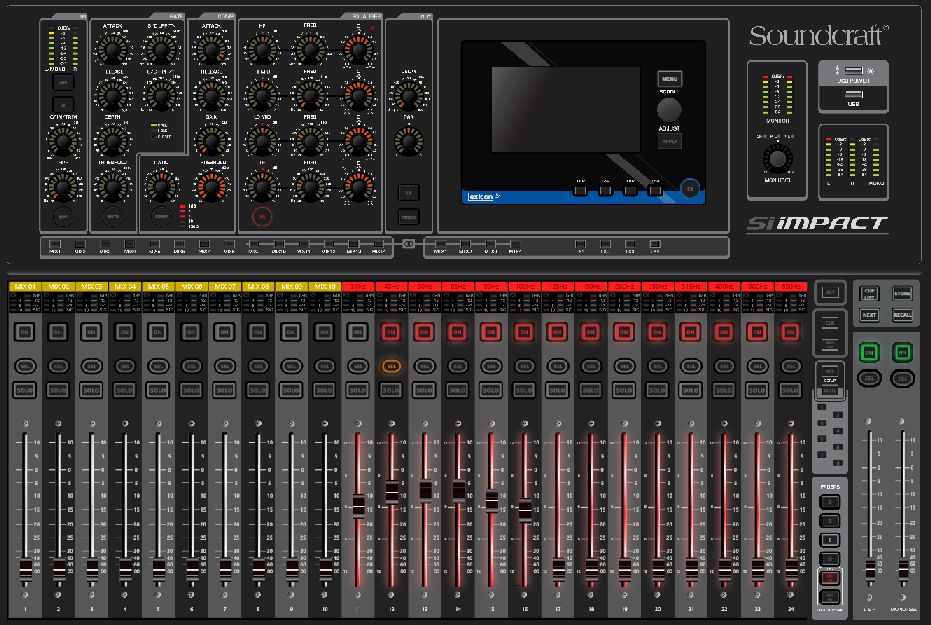
Task: Solo the 100Hz channel
Action: pos(524,390)
